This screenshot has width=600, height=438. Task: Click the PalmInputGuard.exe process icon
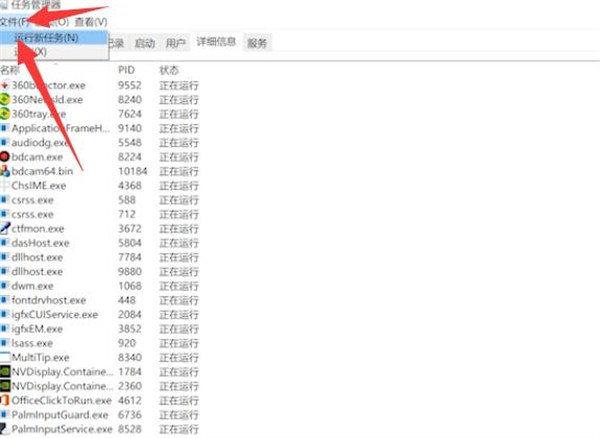[5, 414]
